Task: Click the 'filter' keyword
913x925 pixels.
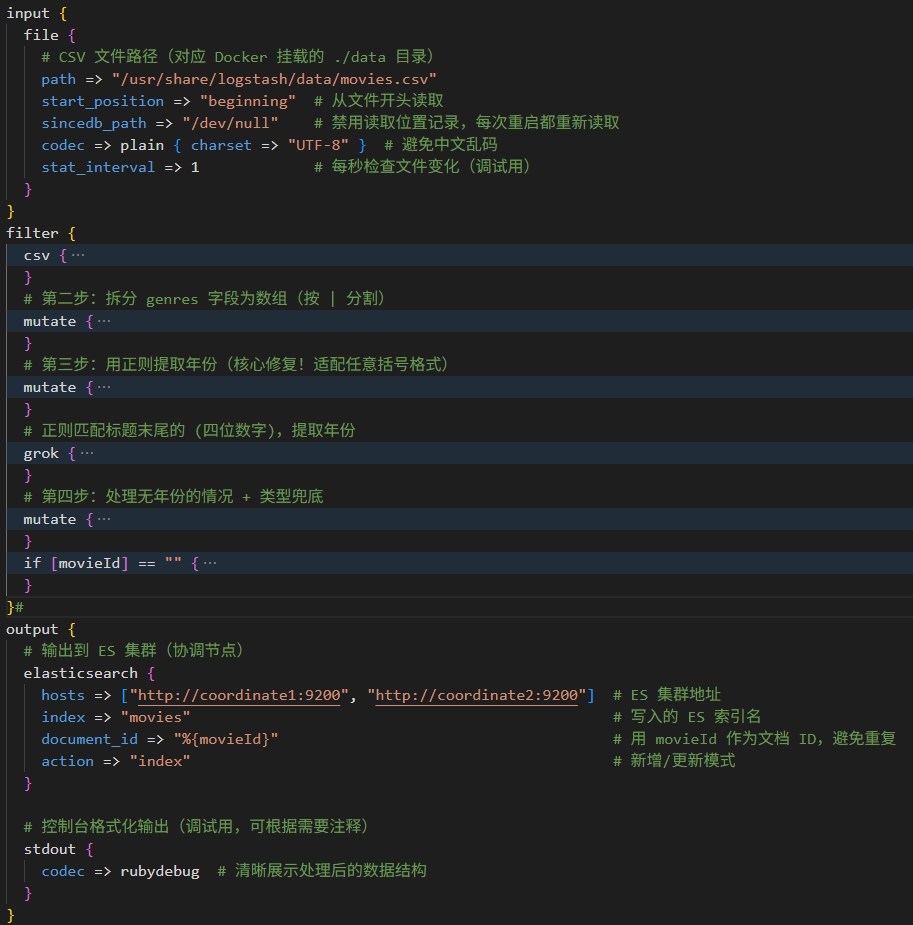Action: (x=32, y=234)
